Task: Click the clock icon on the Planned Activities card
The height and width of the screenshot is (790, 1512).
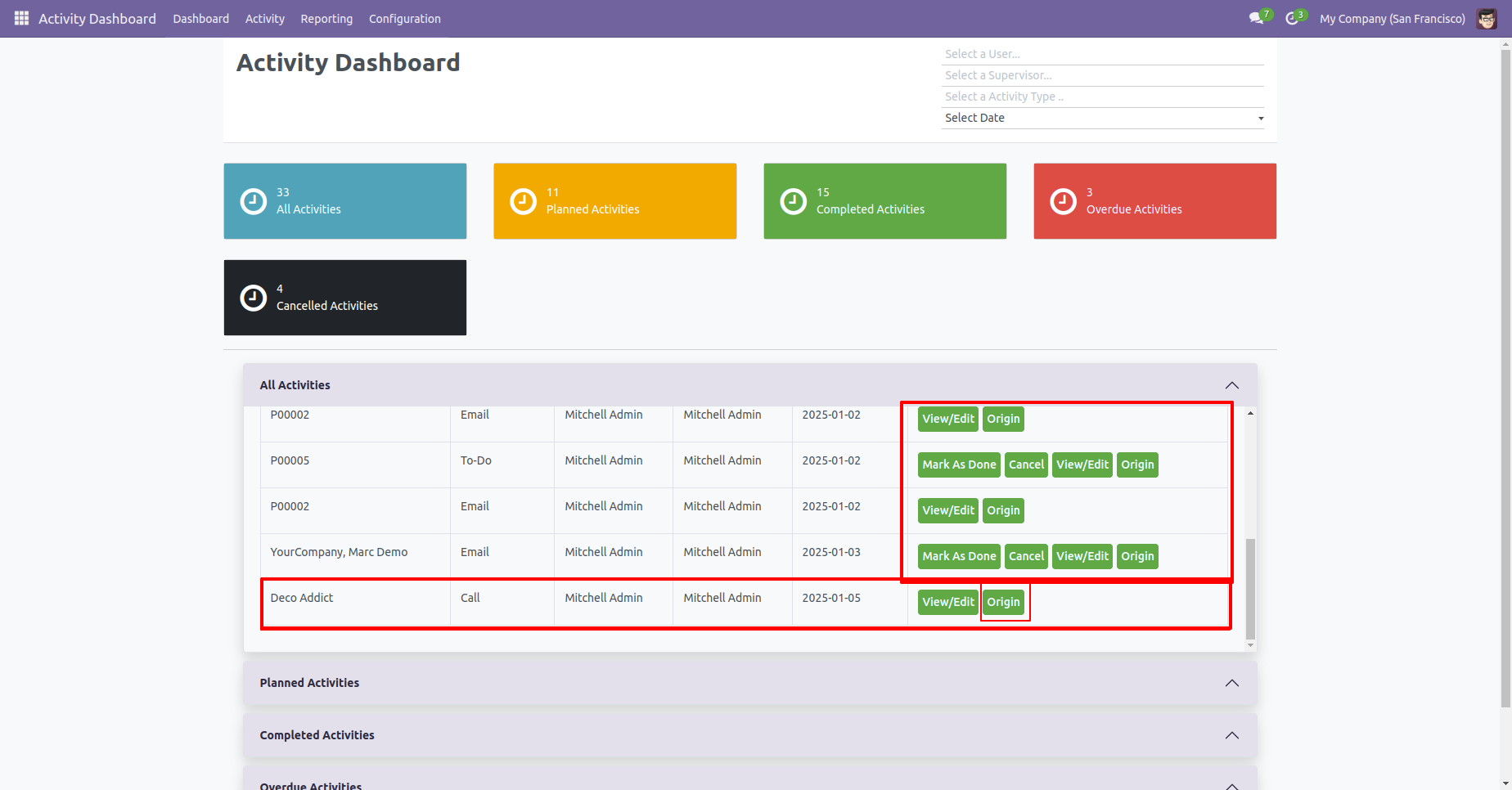Action: pos(524,201)
